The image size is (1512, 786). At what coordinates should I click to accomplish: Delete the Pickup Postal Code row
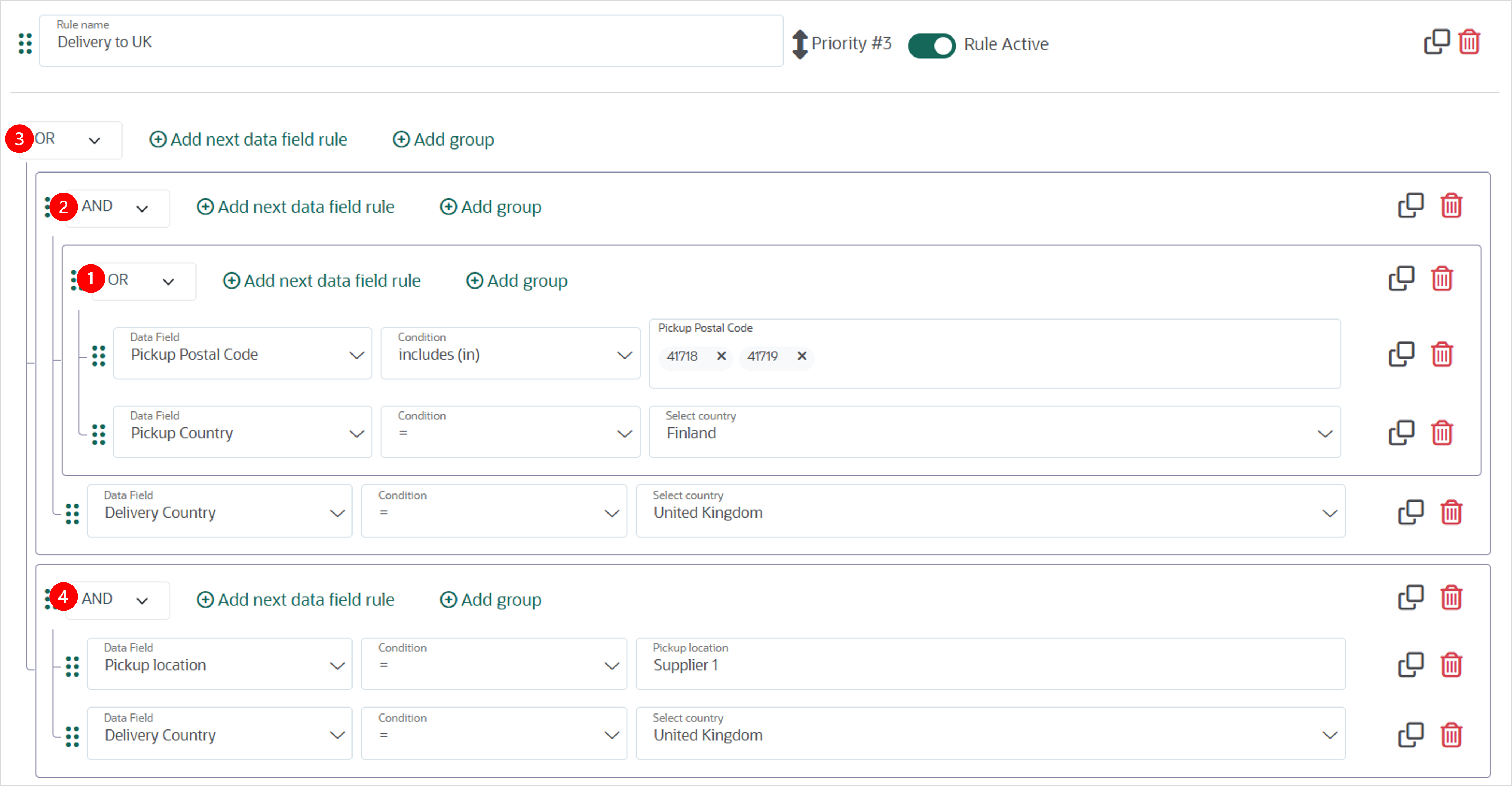click(x=1442, y=354)
